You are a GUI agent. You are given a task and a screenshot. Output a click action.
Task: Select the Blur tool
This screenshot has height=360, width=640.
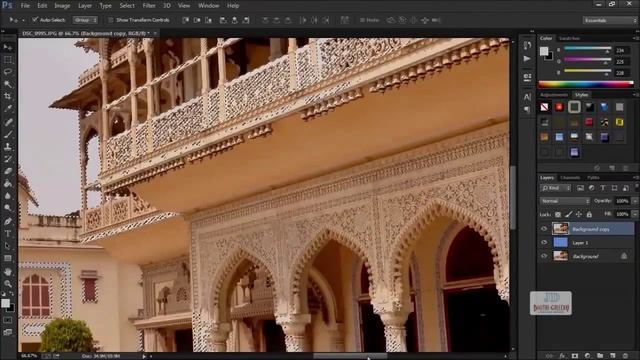(x=8, y=196)
